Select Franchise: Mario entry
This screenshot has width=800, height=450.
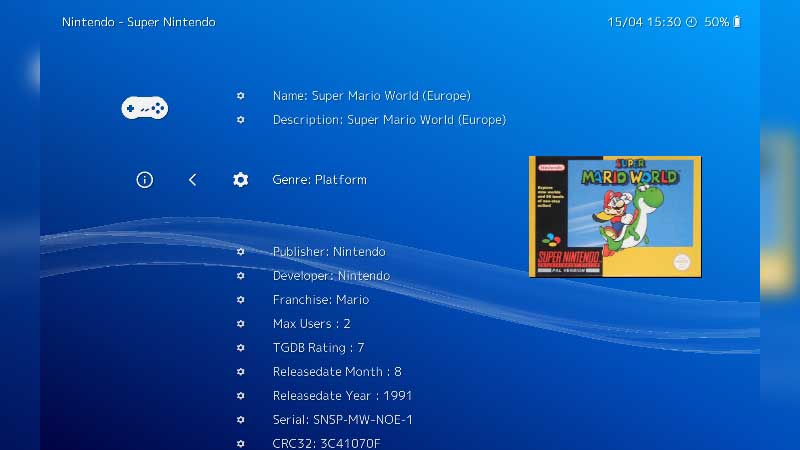tap(321, 299)
